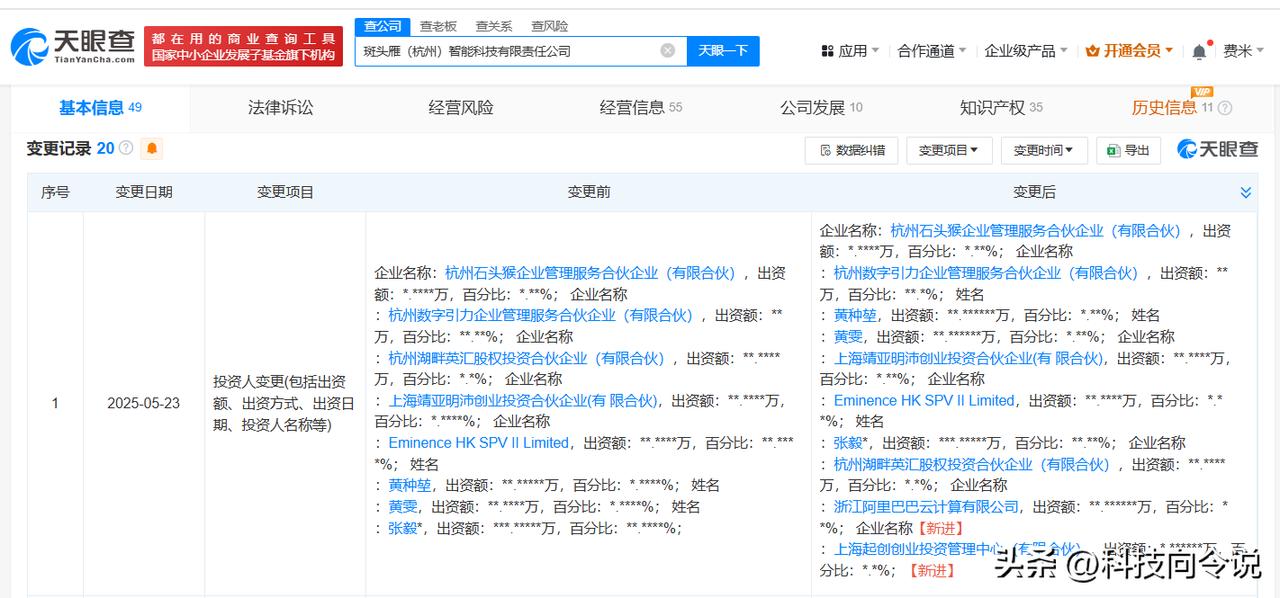Open the 变更时间 filter dropdown

click(x=1043, y=150)
